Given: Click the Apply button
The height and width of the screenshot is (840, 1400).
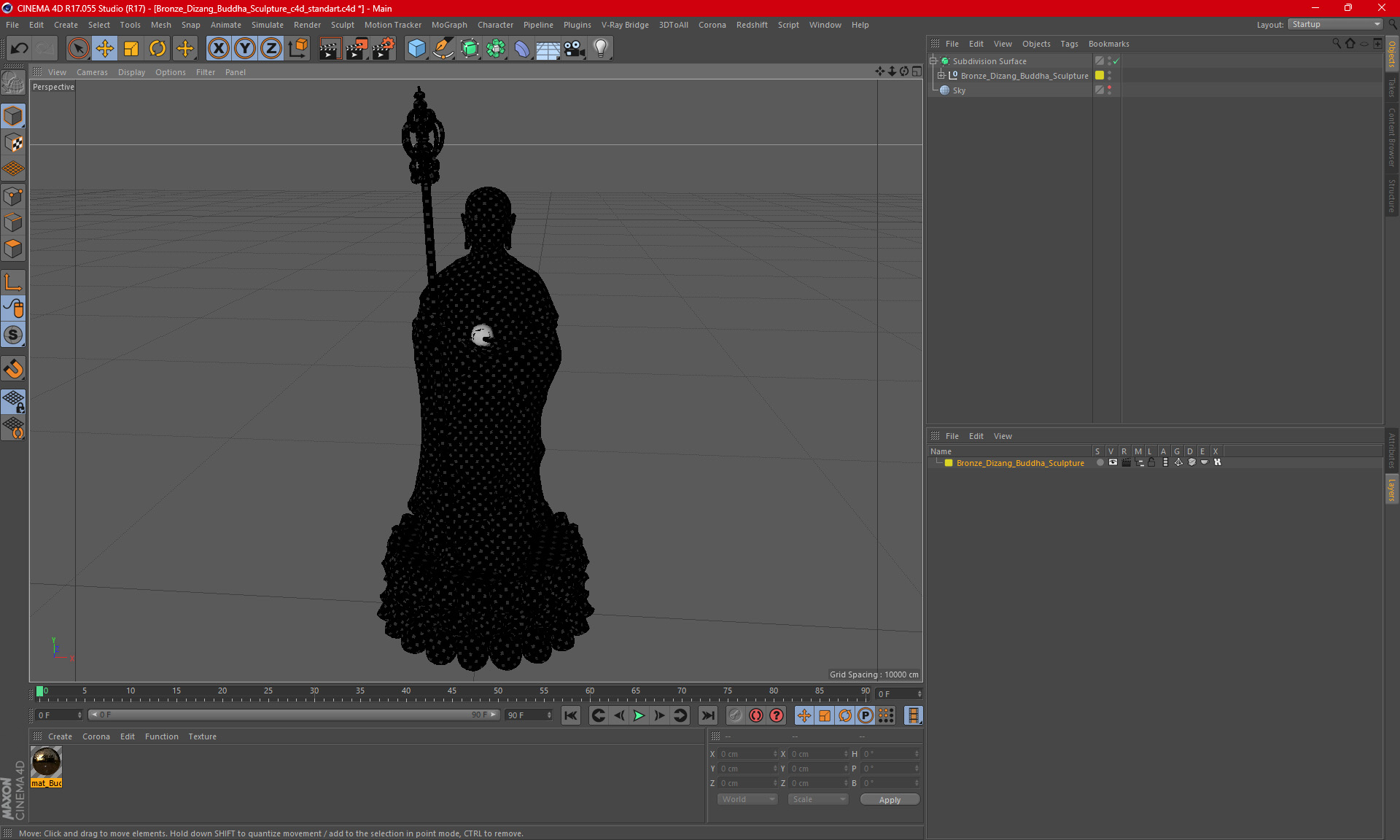Looking at the screenshot, I should 890,800.
